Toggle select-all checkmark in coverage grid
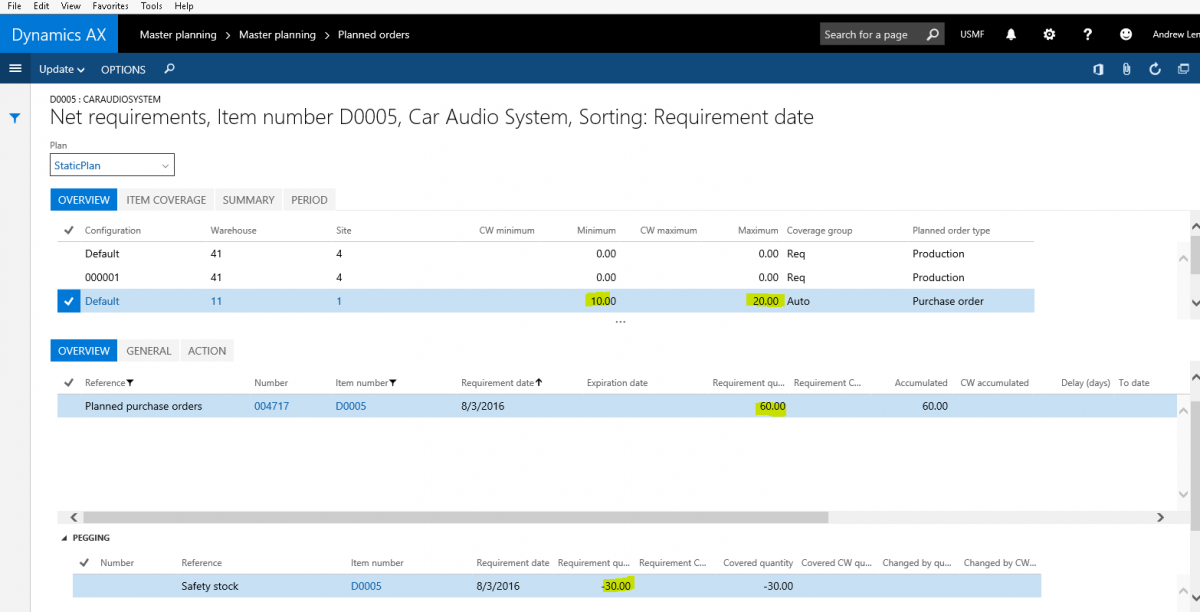The height and width of the screenshot is (612, 1200). pos(68,230)
